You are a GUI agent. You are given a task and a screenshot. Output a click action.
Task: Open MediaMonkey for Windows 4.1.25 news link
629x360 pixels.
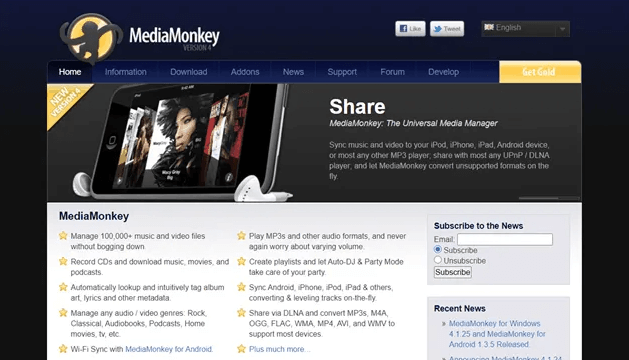coord(497,334)
